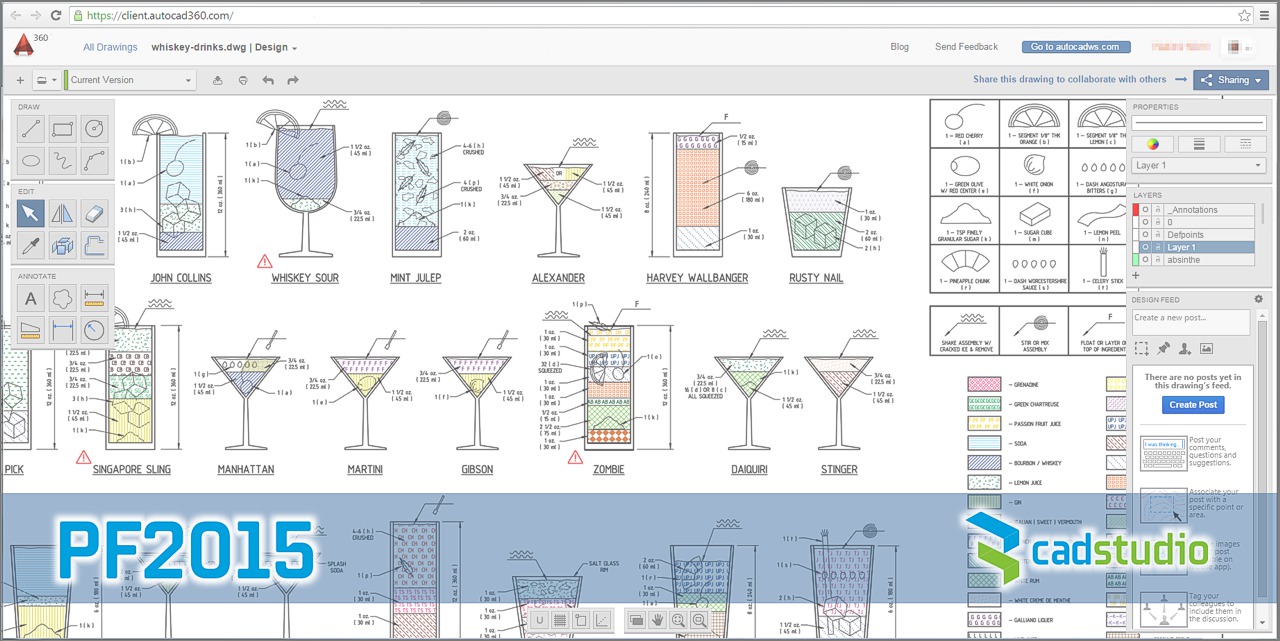Choose the area measure tool

click(x=31, y=329)
